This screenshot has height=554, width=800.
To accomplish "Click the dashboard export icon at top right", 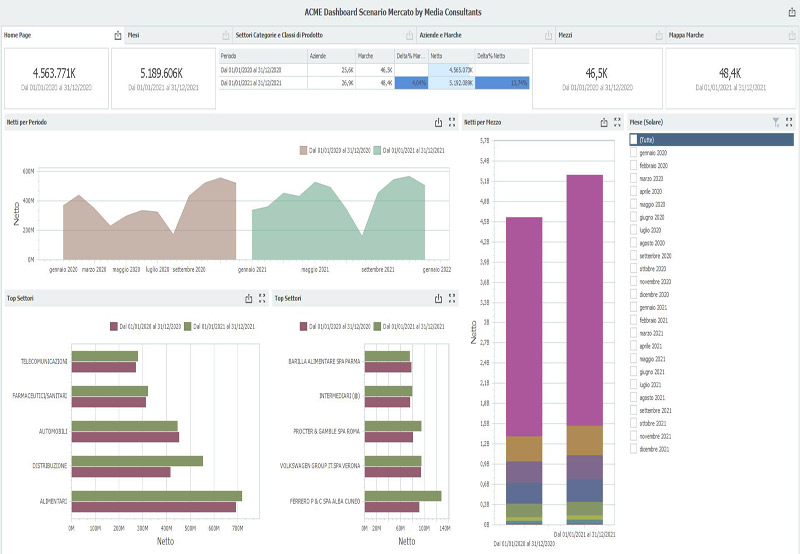I will tap(791, 12).
